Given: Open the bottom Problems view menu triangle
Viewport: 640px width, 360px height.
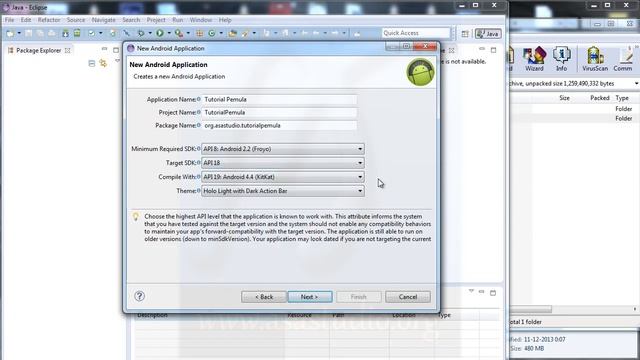Looking at the screenshot, I should pos(471,291).
